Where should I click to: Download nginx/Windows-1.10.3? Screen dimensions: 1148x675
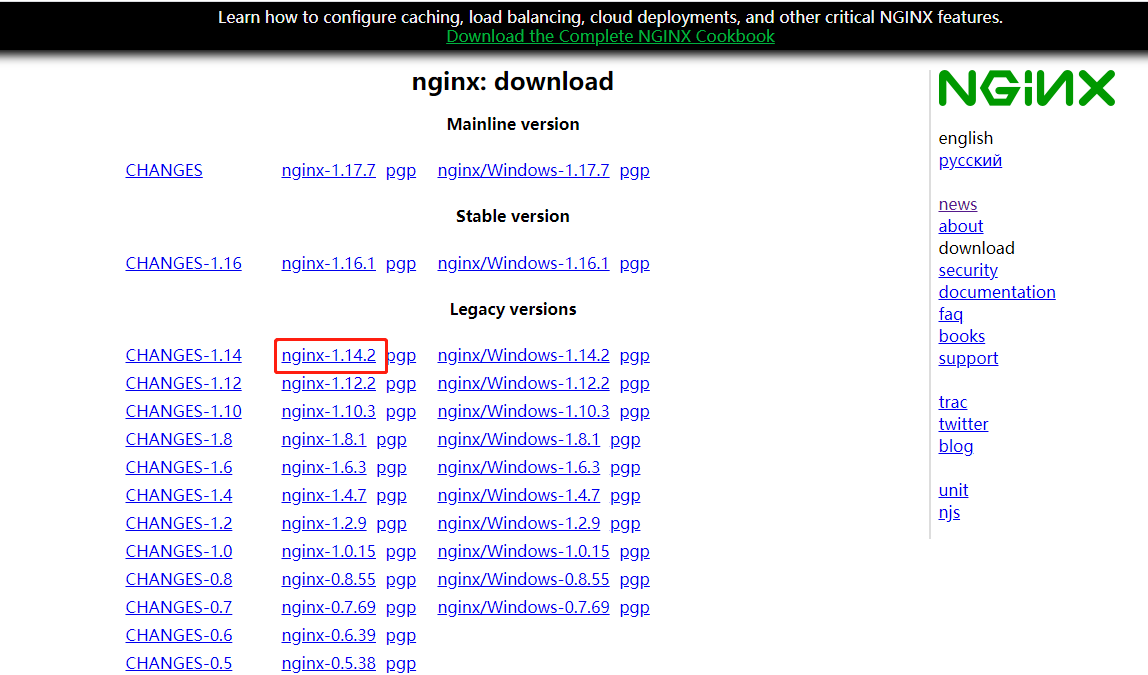click(x=523, y=411)
